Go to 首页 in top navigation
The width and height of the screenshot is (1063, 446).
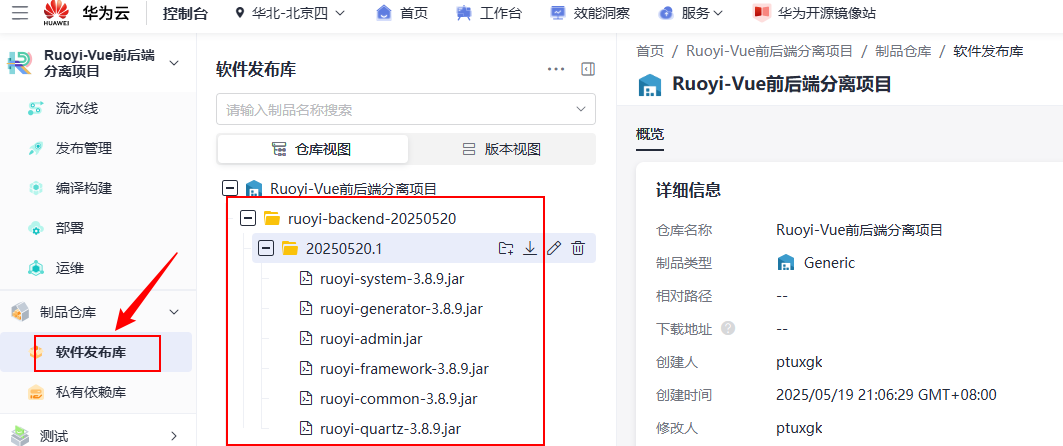[414, 13]
